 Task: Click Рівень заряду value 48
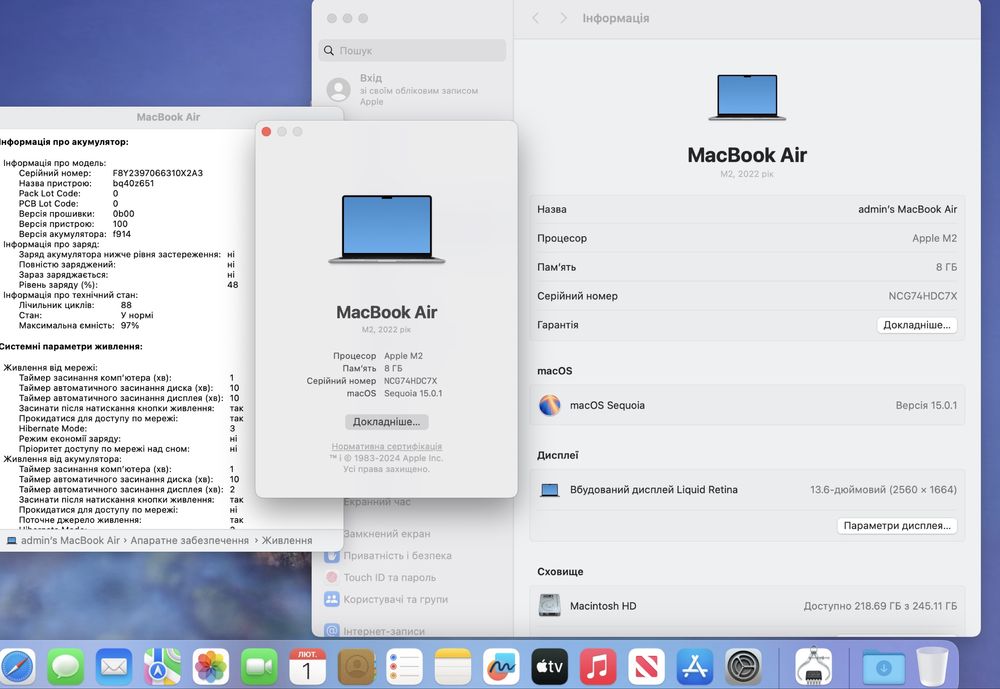(x=233, y=285)
